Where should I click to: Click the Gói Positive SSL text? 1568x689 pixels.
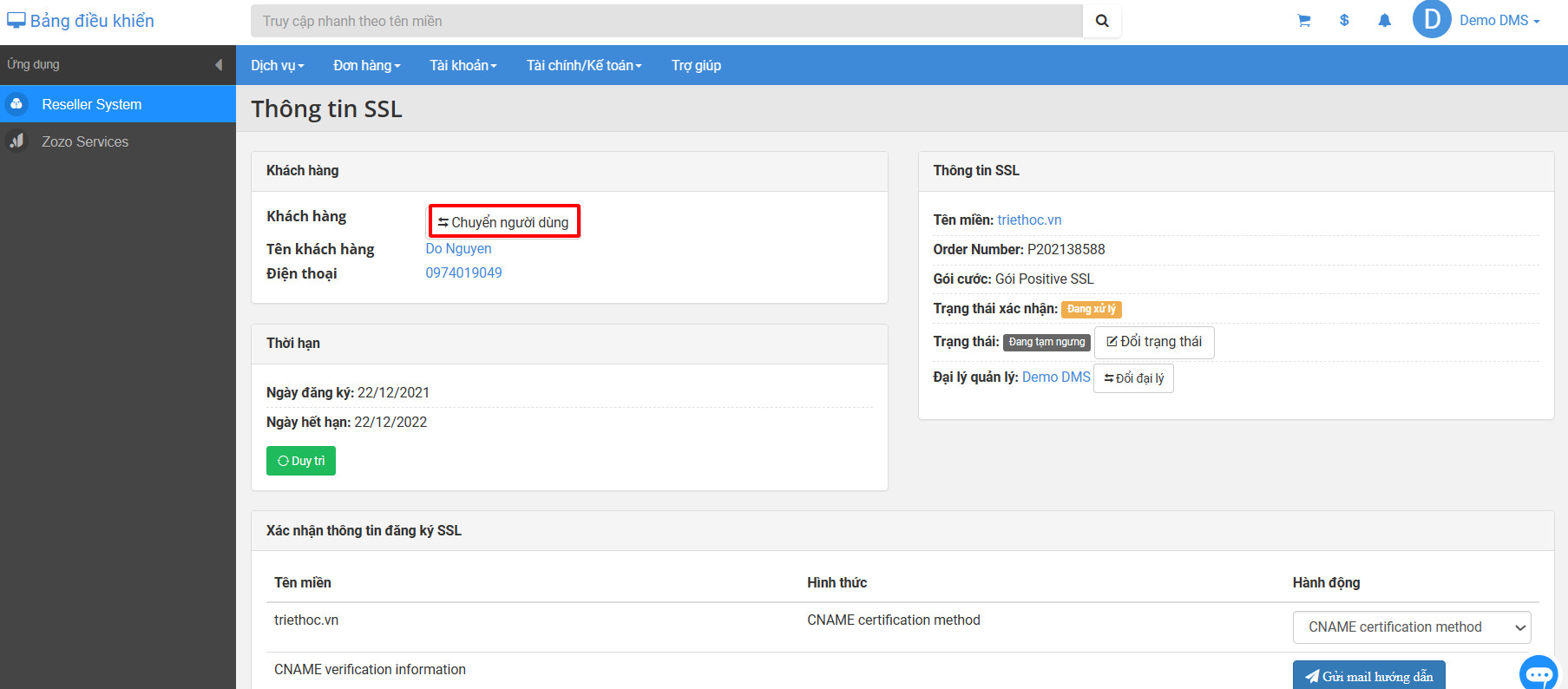(1044, 279)
